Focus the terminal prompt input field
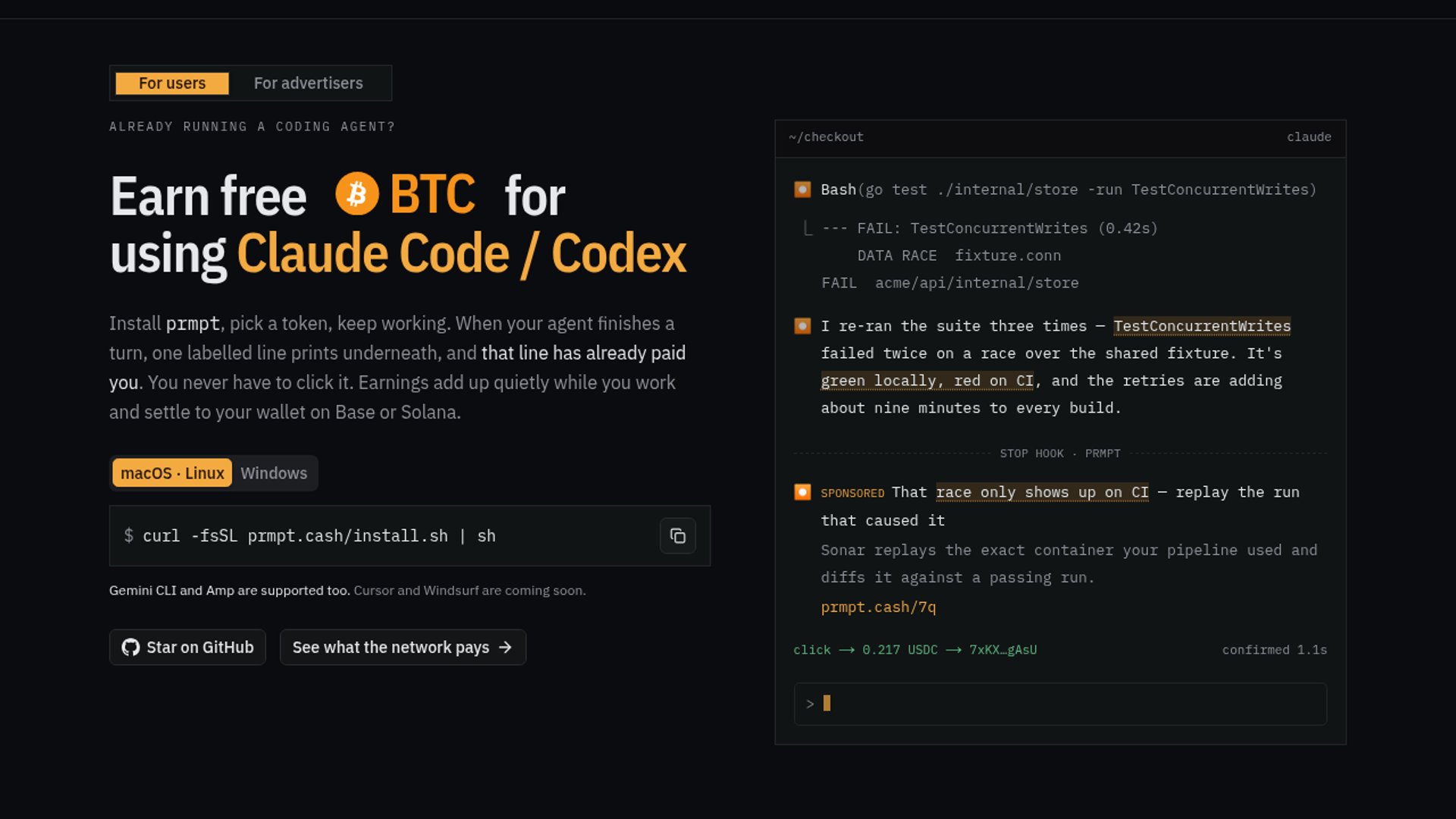The height and width of the screenshot is (819, 1456). tap(1060, 704)
